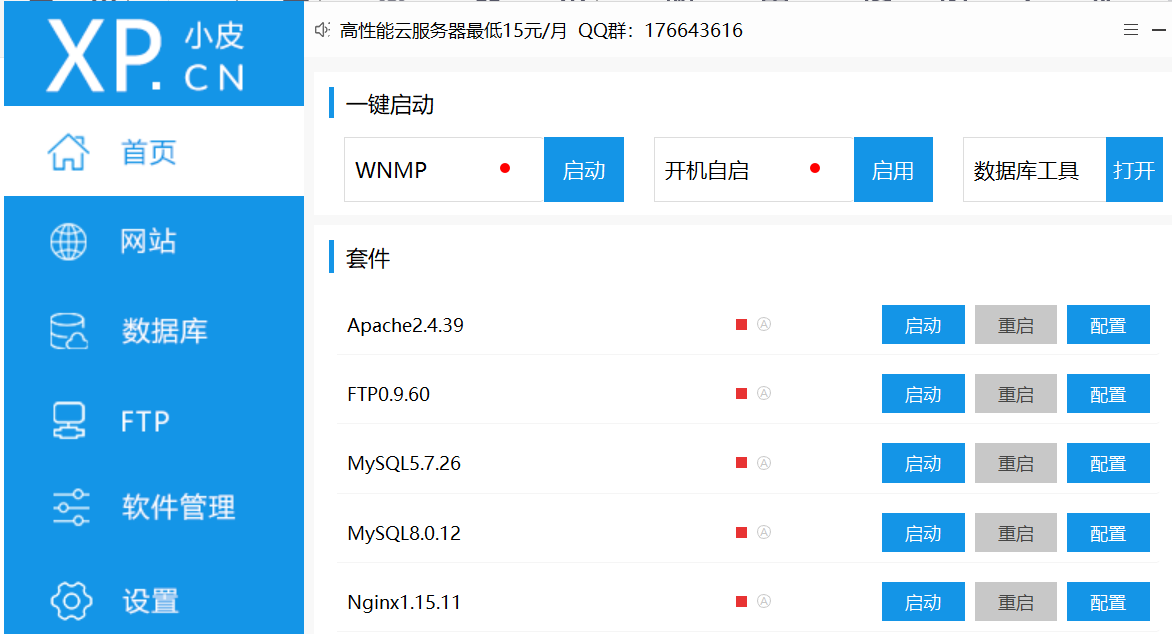Screen dimensions: 1172x634
Task: Click the WNMP suite selector field
Action: click(x=444, y=170)
